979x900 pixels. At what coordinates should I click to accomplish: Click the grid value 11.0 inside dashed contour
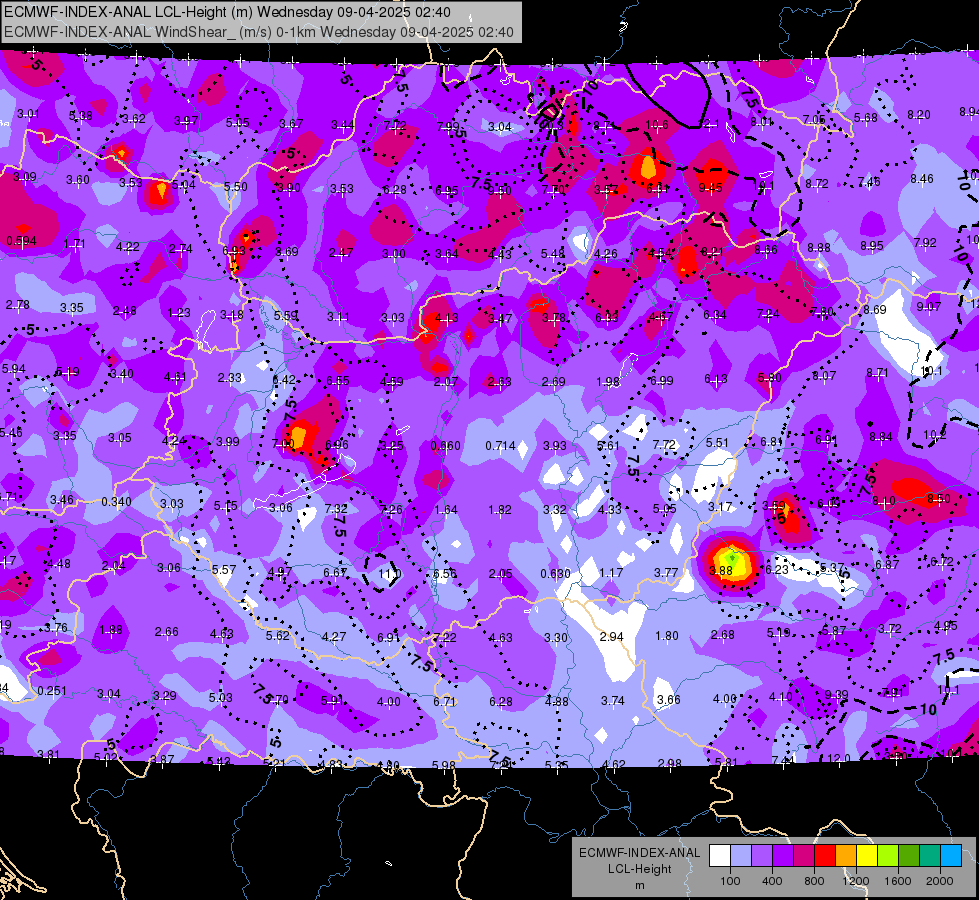pyautogui.click(x=389, y=573)
